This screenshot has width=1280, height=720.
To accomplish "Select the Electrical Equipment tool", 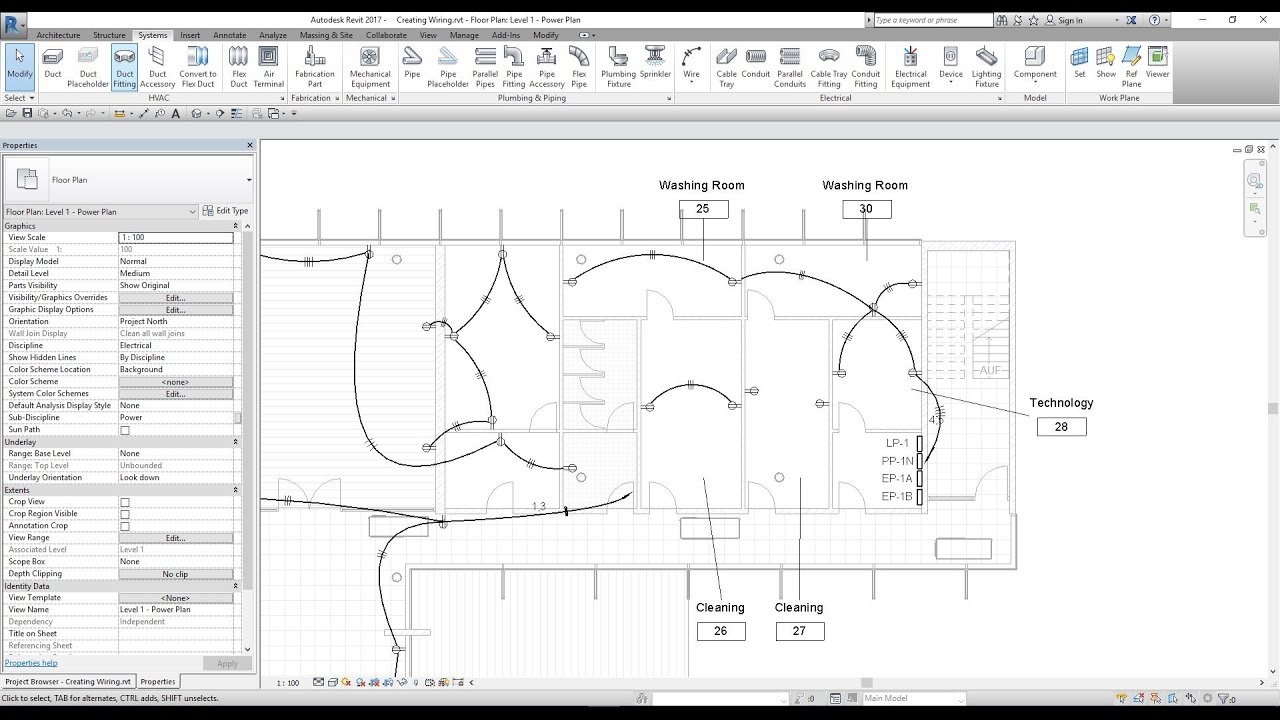I will coord(910,65).
